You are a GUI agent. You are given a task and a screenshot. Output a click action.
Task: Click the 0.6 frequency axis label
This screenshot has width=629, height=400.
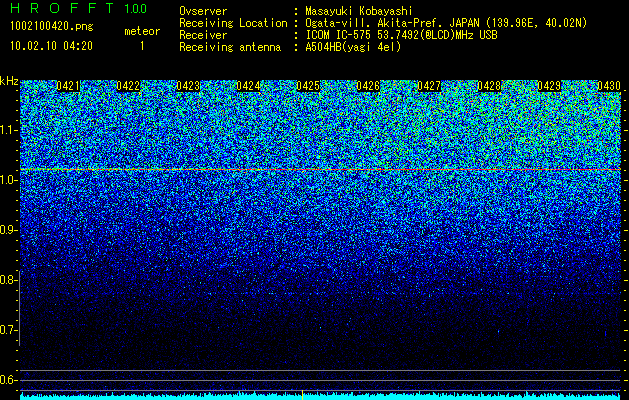(x=7, y=380)
